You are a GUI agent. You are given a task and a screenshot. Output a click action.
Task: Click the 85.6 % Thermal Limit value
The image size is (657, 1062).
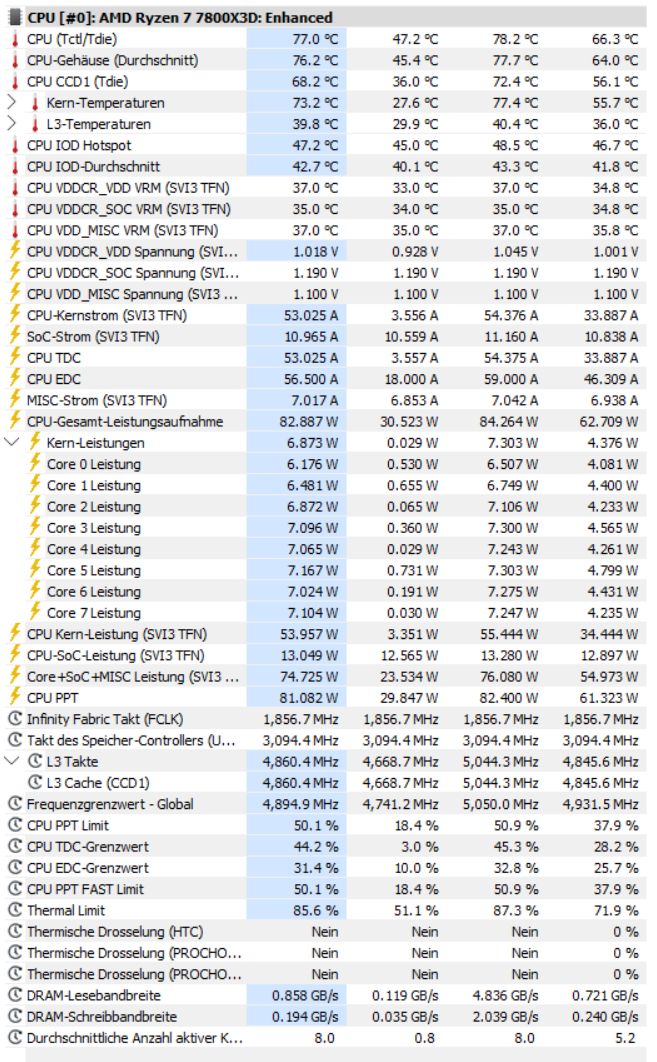[x=316, y=910]
